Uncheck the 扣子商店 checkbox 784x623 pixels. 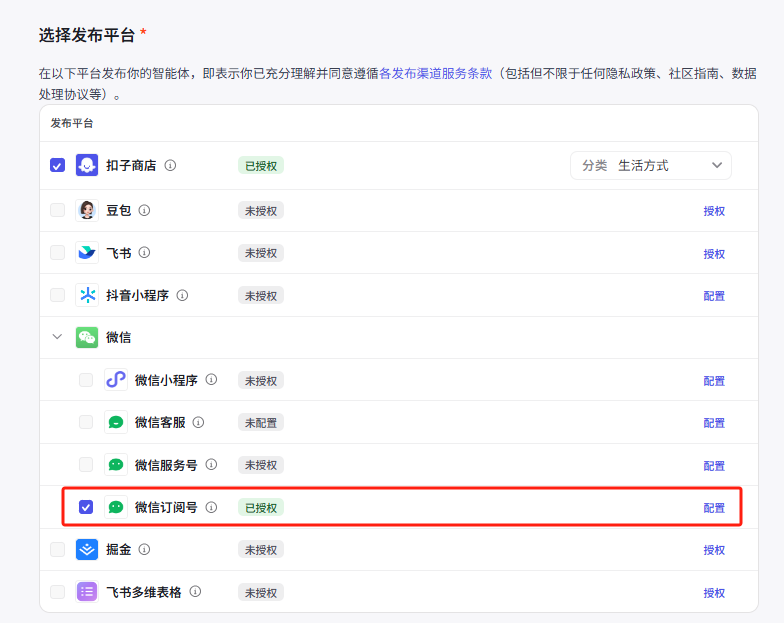[x=58, y=165]
